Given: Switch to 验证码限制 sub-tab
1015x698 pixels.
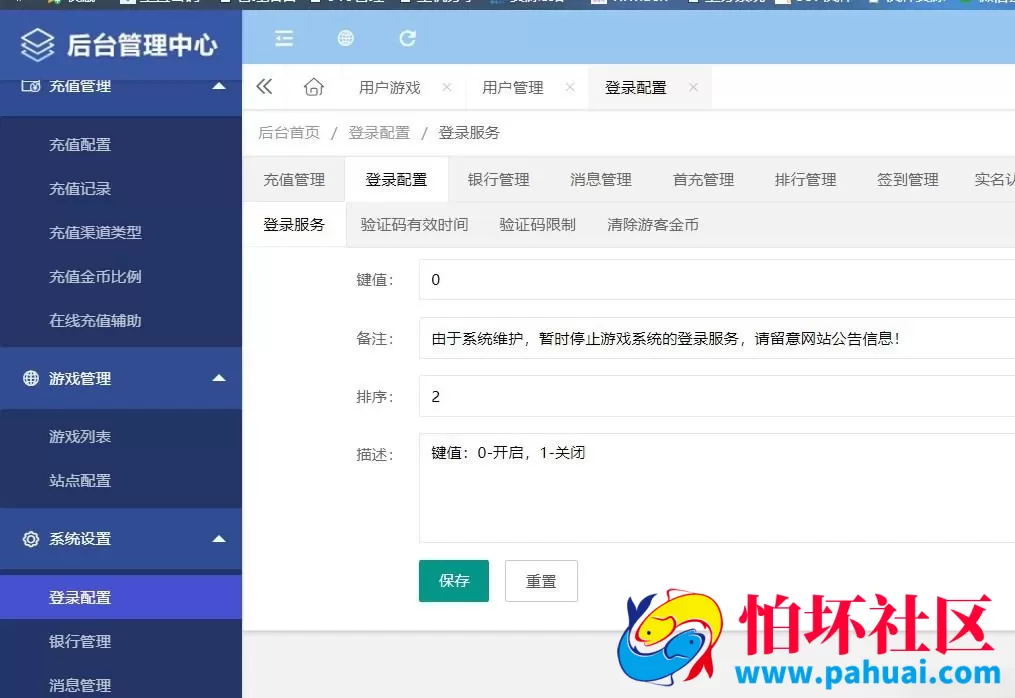Looking at the screenshot, I should [x=537, y=225].
